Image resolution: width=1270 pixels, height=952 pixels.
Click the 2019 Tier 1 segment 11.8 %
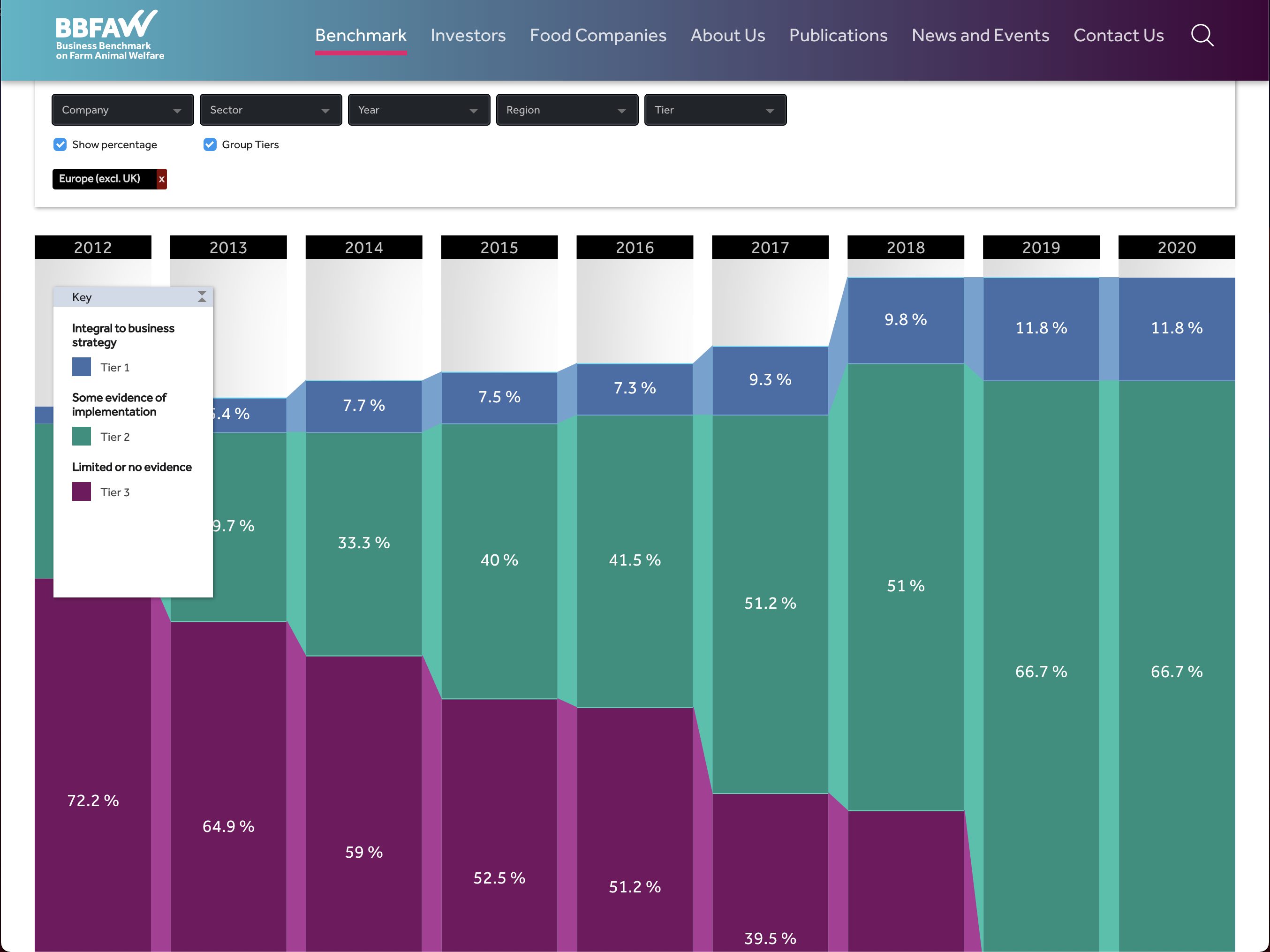click(x=1042, y=328)
